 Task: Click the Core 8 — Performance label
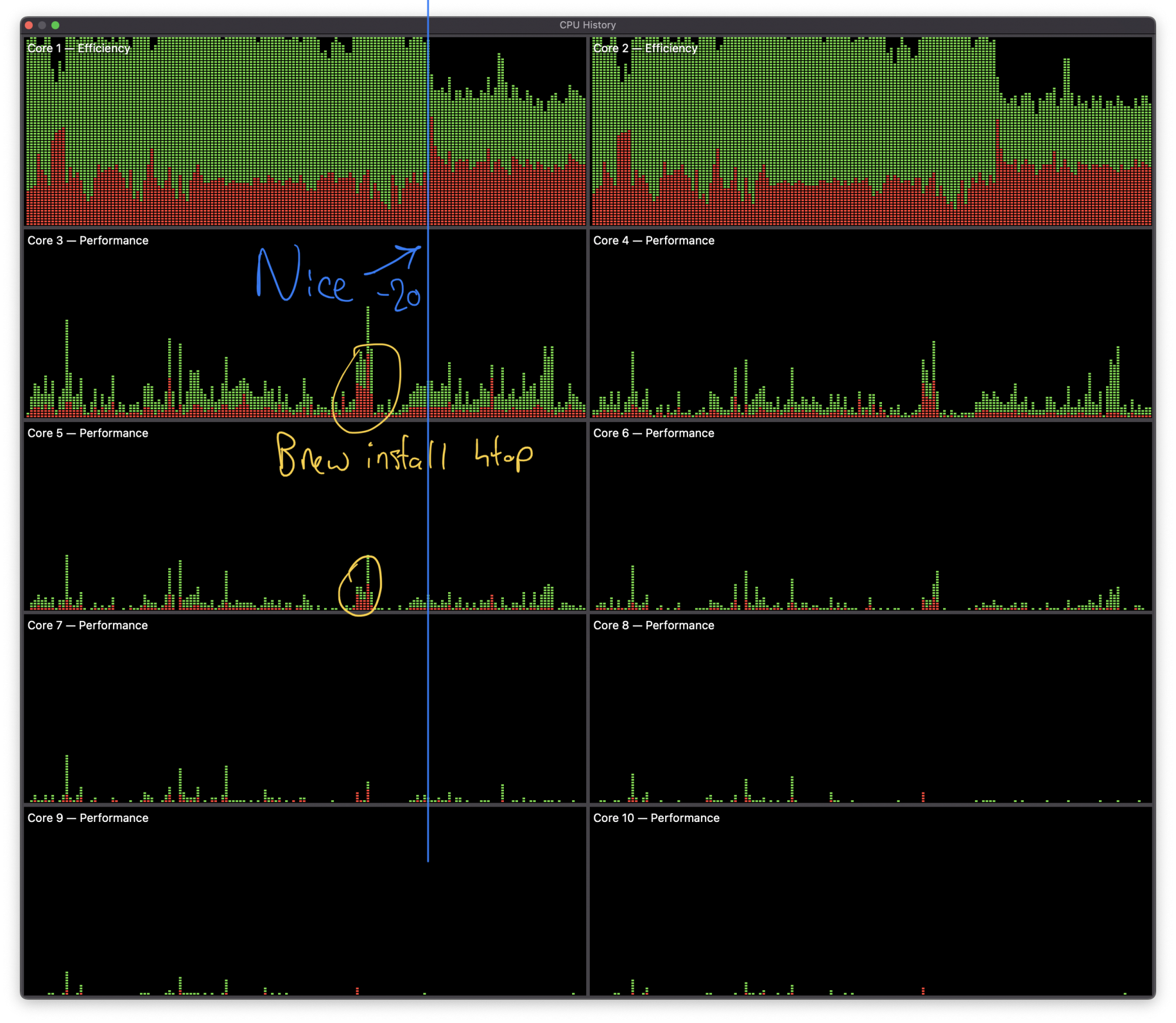(x=653, y=625)
